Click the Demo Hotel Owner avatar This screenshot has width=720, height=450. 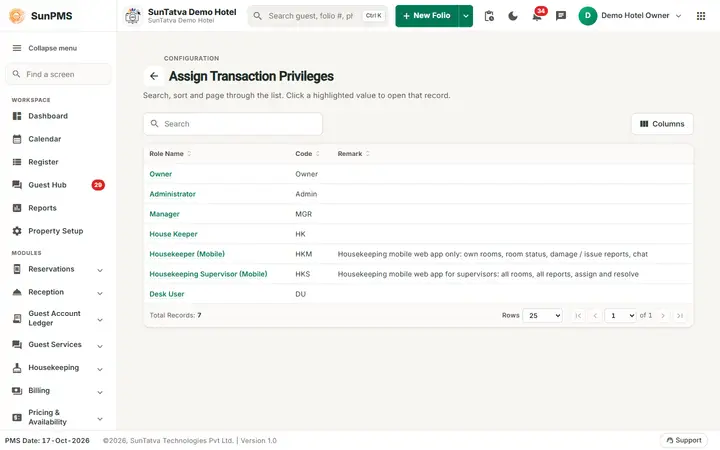[588, 16]
